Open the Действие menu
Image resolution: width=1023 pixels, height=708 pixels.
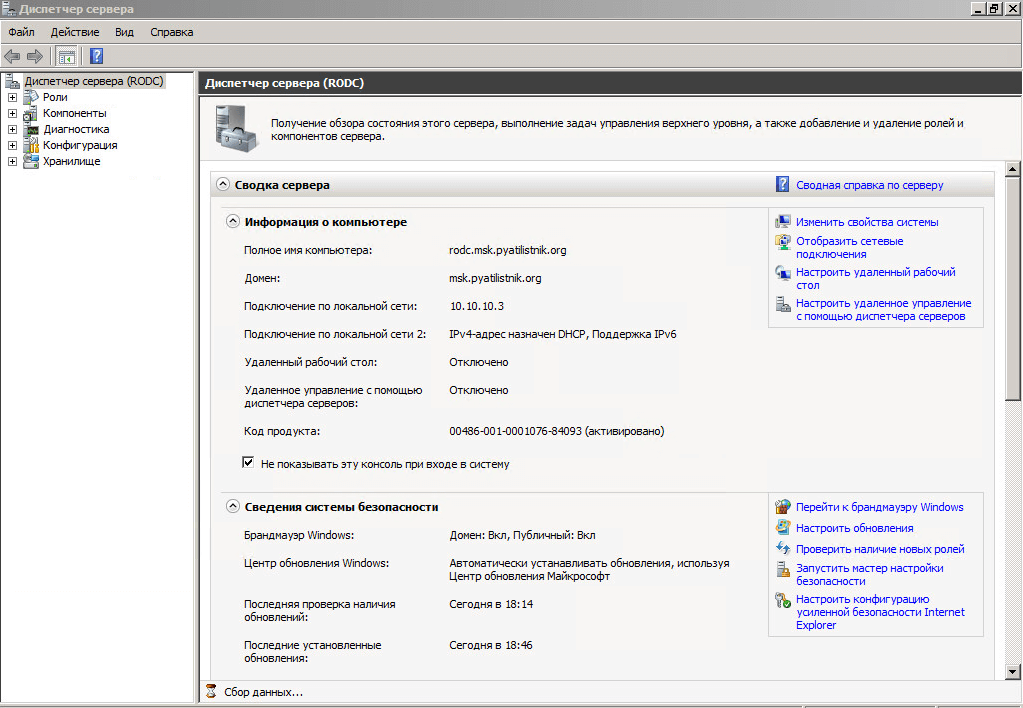(74, 32)
